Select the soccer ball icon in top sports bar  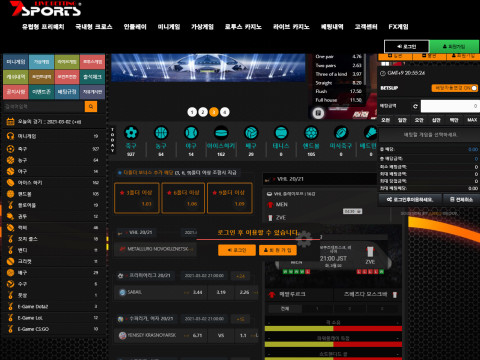[131, 133]
